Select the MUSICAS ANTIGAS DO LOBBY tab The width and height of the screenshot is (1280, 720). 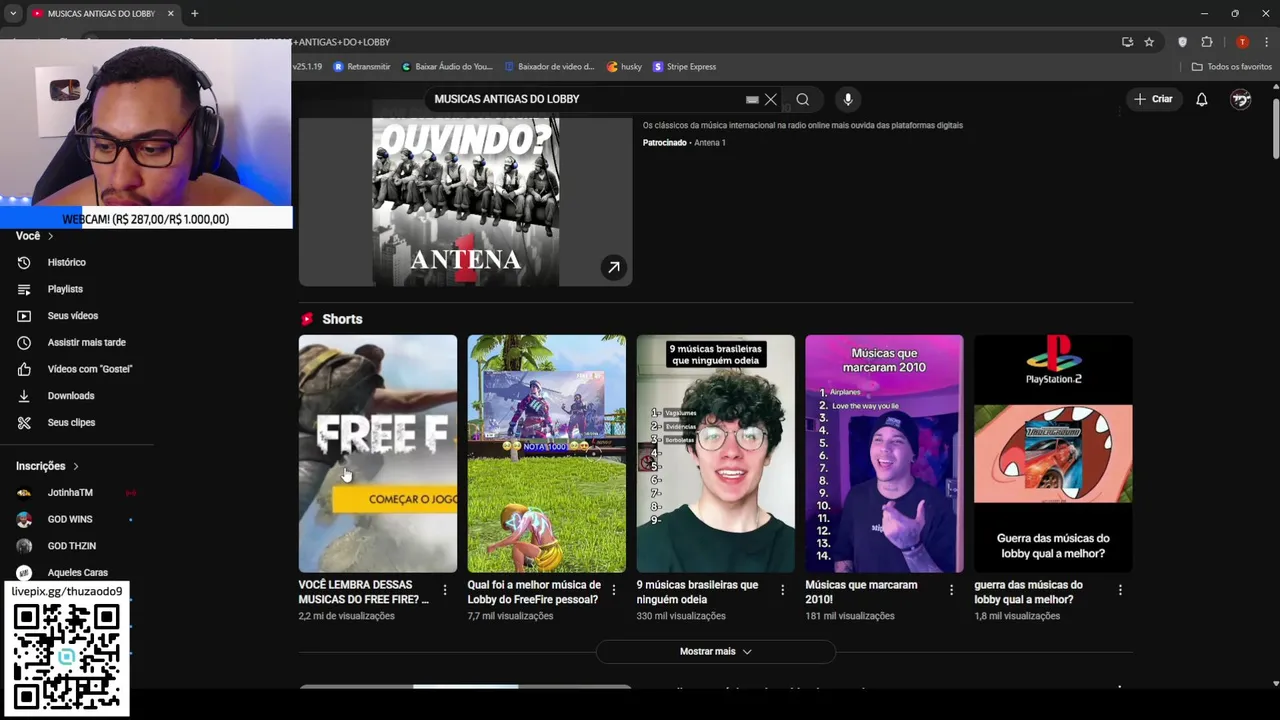point(102,14)
